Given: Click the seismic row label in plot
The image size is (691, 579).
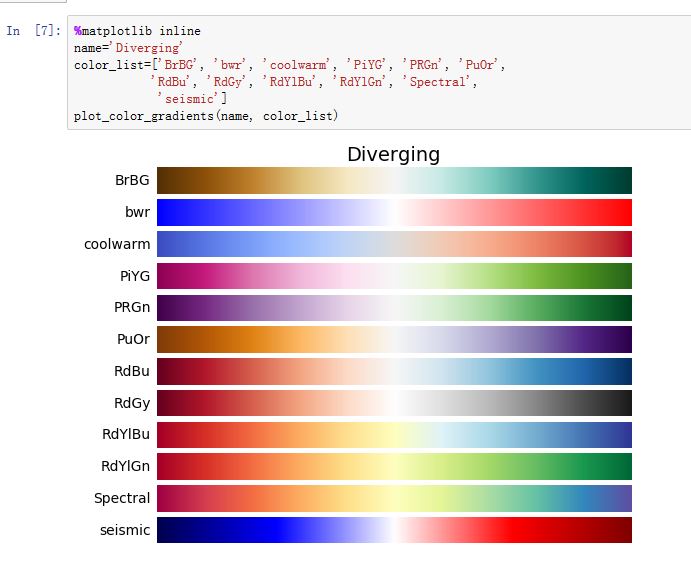Looking at the screenshot, I should click(x=125, y=530).
